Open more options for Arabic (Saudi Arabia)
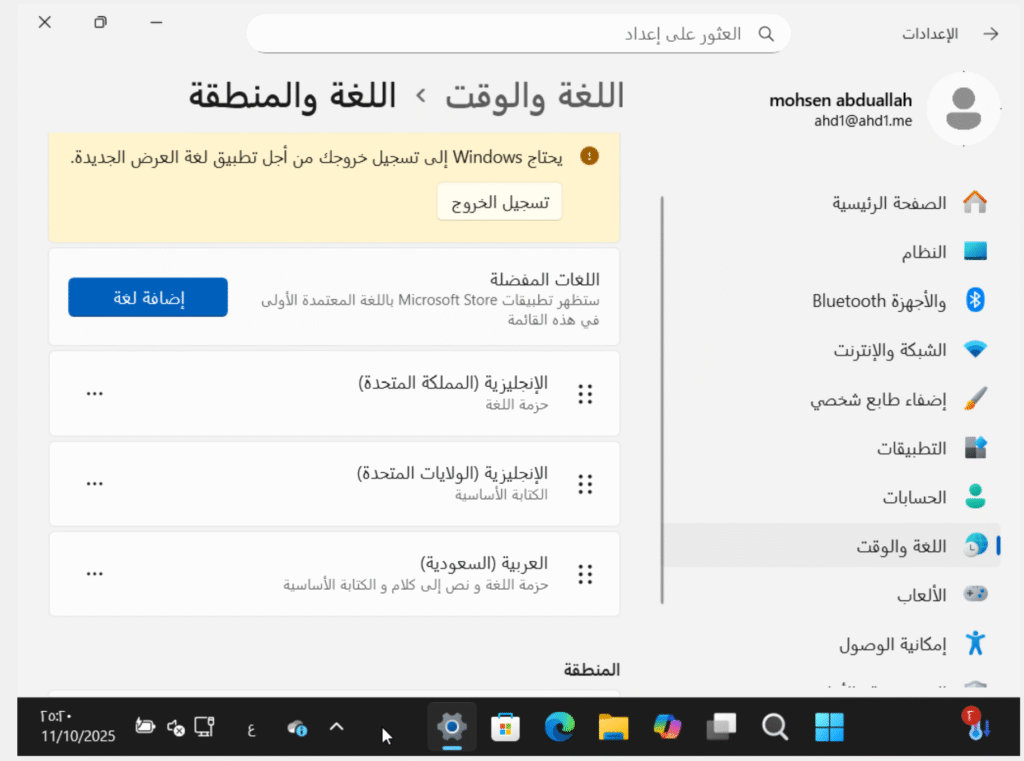The height and width of the screenshot is (761, 1024). [94, 574]
